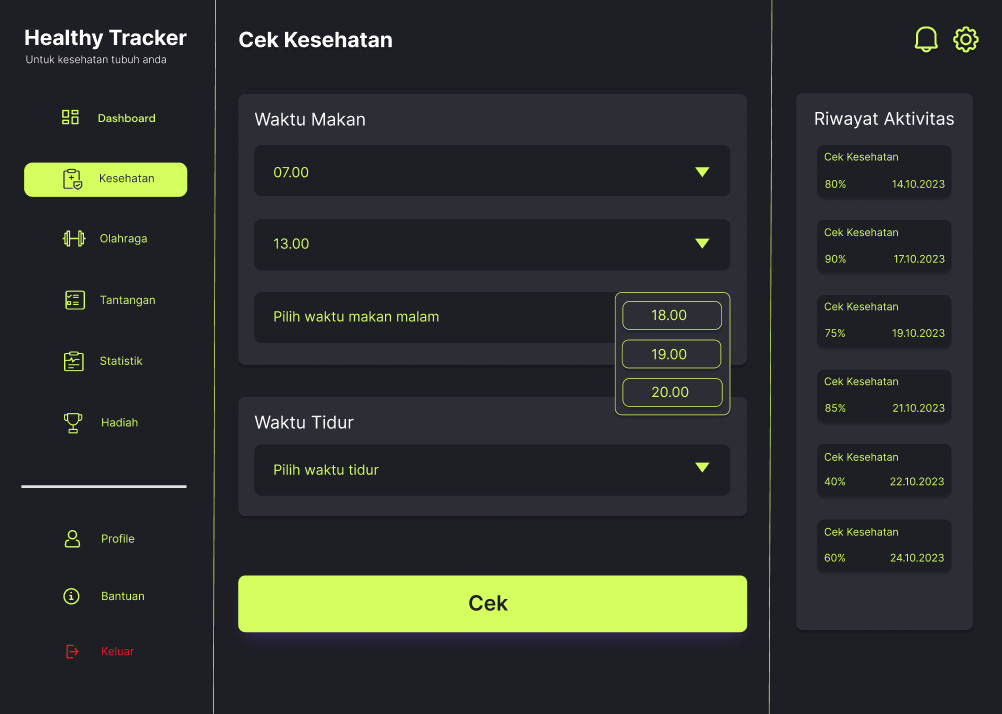Click the Statistik chart icon

pos(74,361)
